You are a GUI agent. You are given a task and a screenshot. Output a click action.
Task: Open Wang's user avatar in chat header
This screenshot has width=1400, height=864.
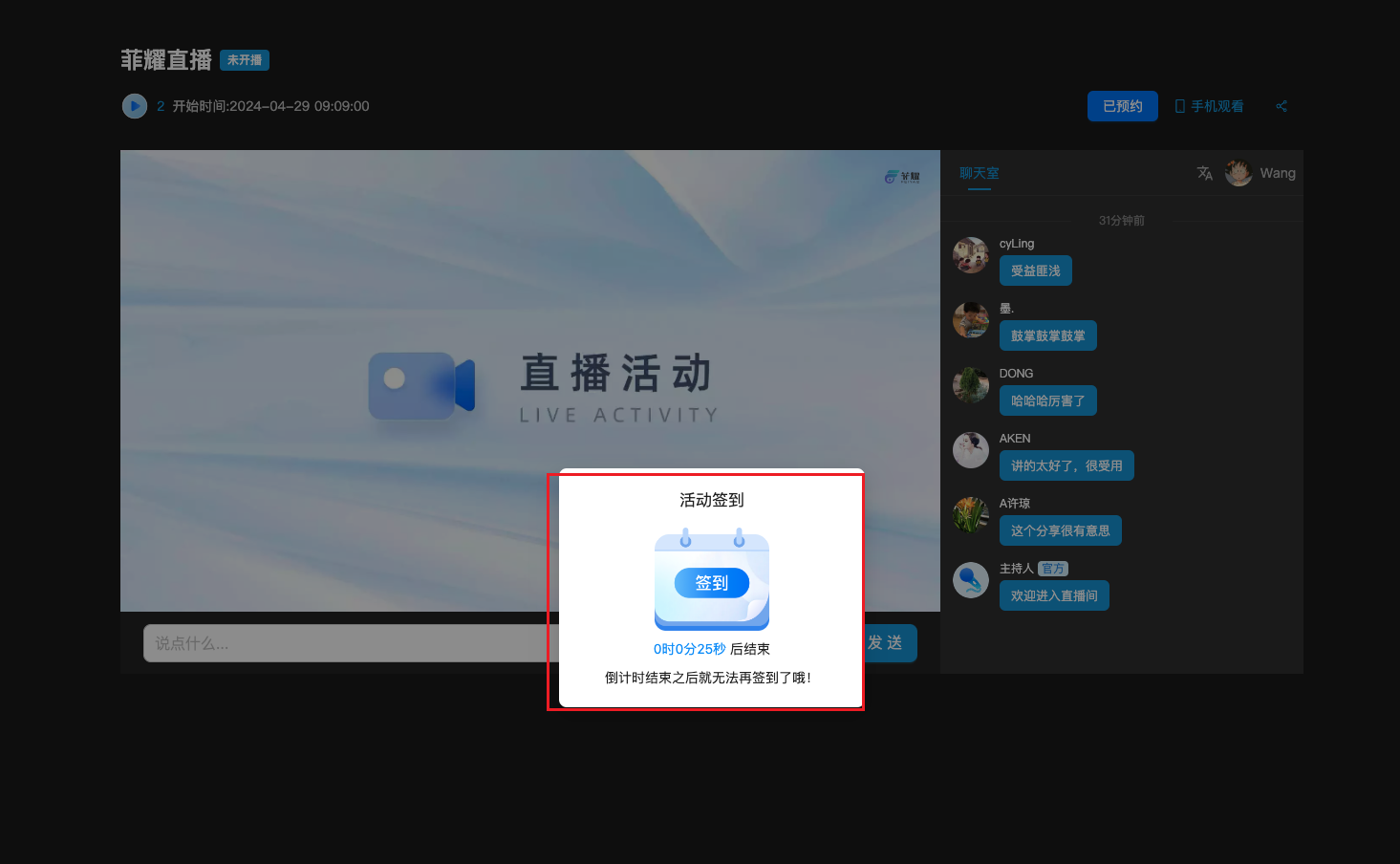1238,173
